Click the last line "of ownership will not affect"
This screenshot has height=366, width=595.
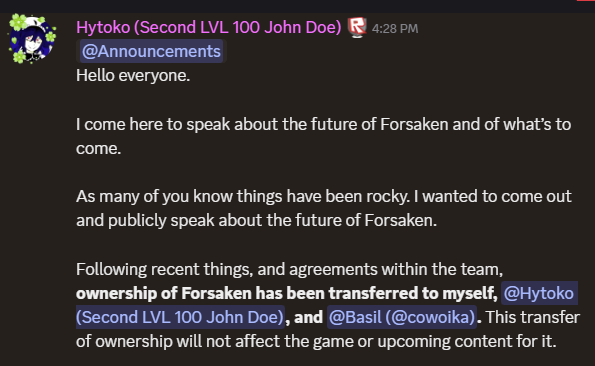pos(316,341)
